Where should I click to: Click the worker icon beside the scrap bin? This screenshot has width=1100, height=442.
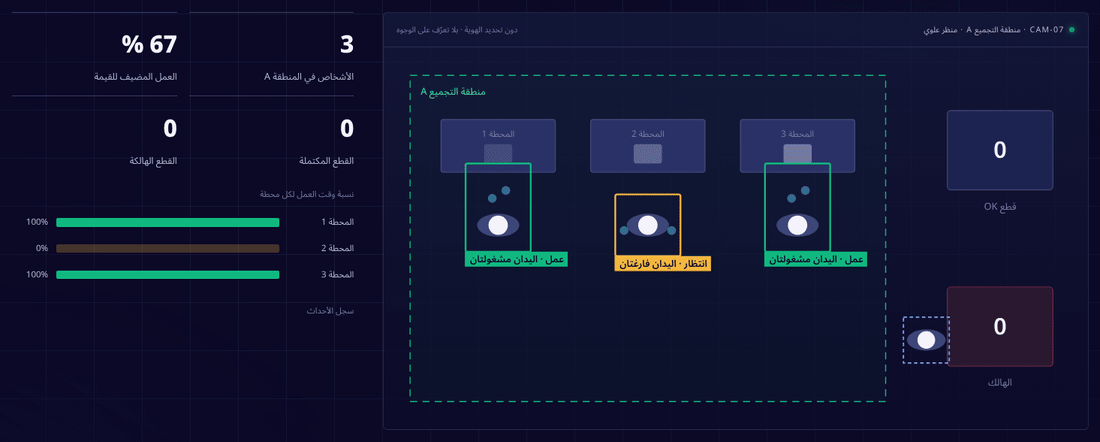point(927,340)
